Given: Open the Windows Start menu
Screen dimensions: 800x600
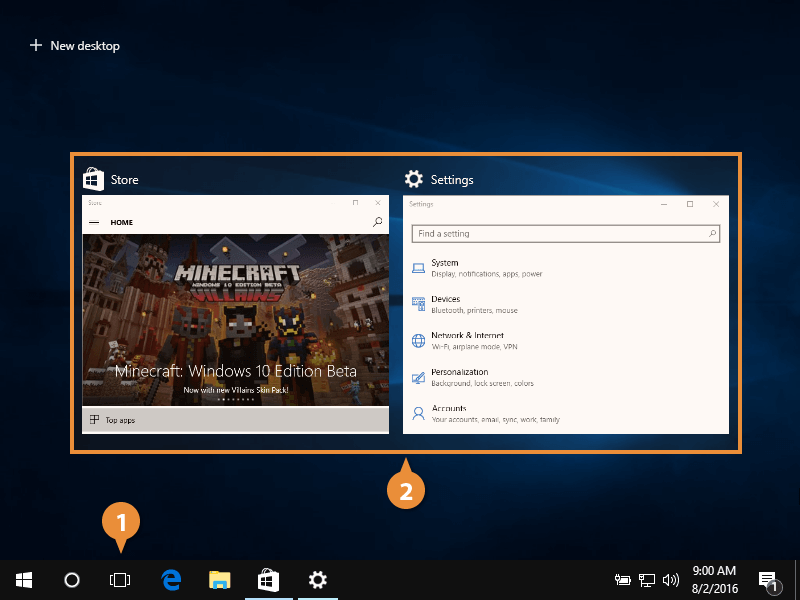Looking at the screenshot, I should pos(24,580).
